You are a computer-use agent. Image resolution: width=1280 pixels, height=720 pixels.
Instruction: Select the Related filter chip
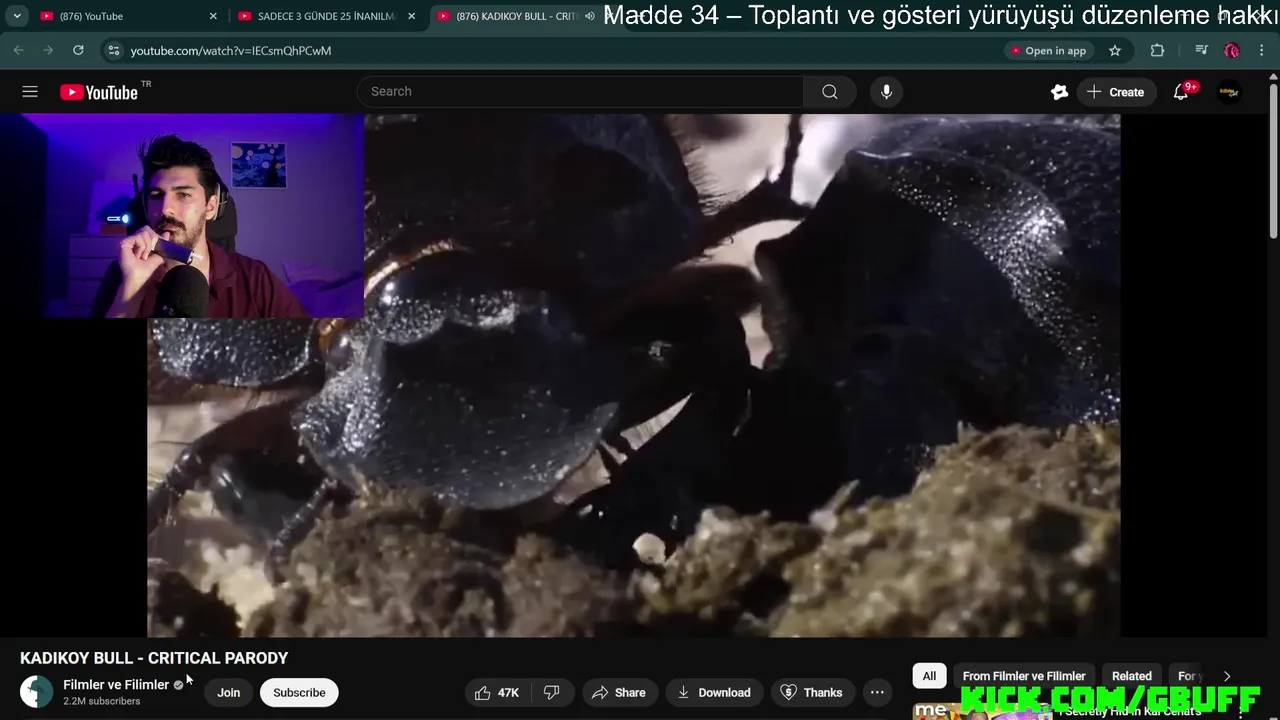pos(1132,677)
